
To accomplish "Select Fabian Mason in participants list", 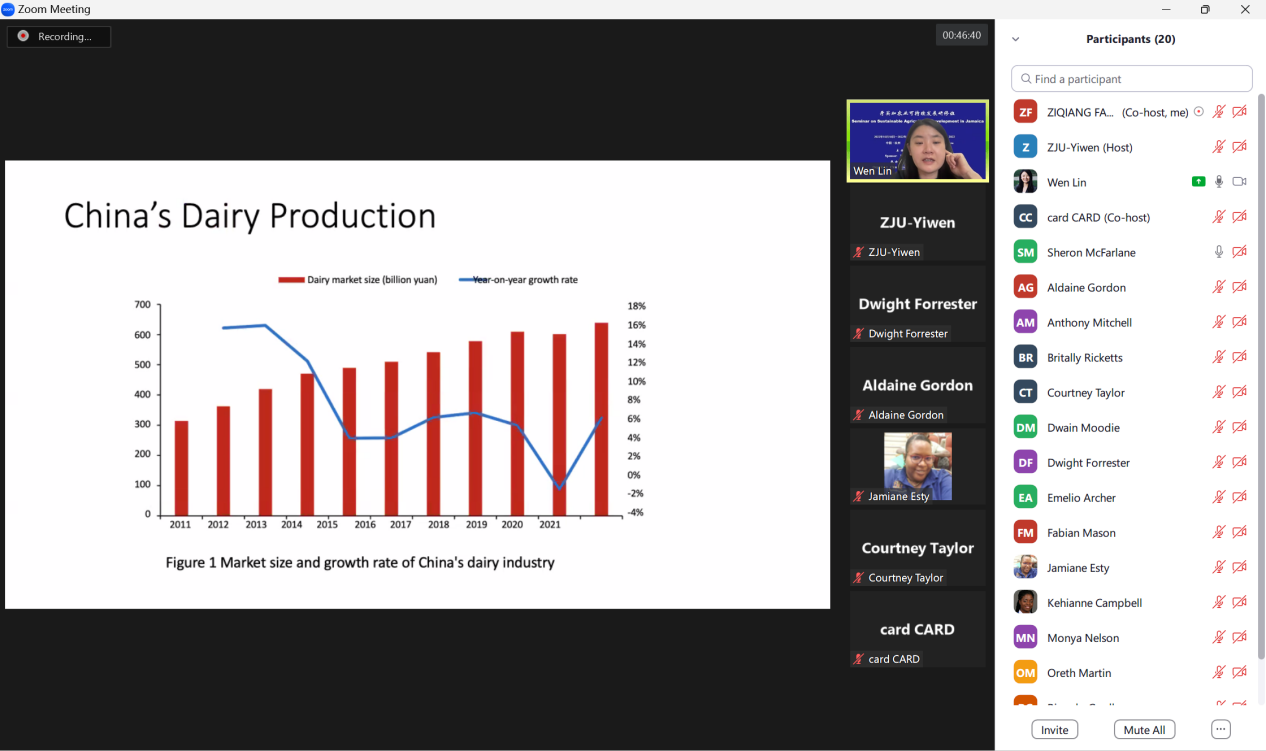I will [1081, 533].
